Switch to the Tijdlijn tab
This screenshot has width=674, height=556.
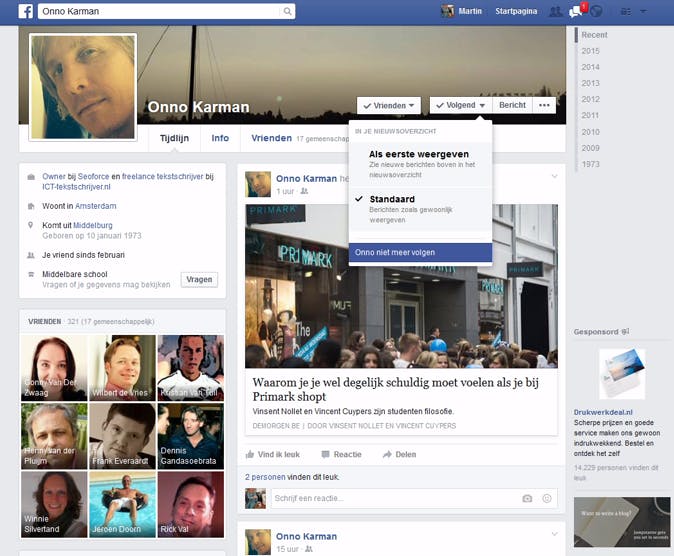(x=175, y=138)
